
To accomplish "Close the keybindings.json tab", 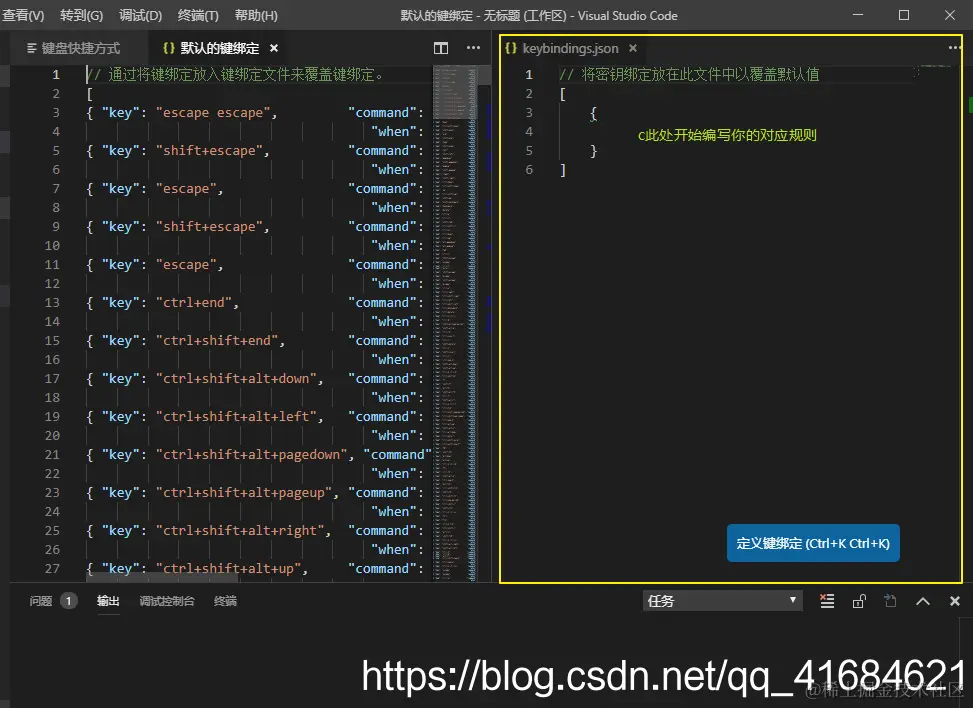I will click(632, 48).
